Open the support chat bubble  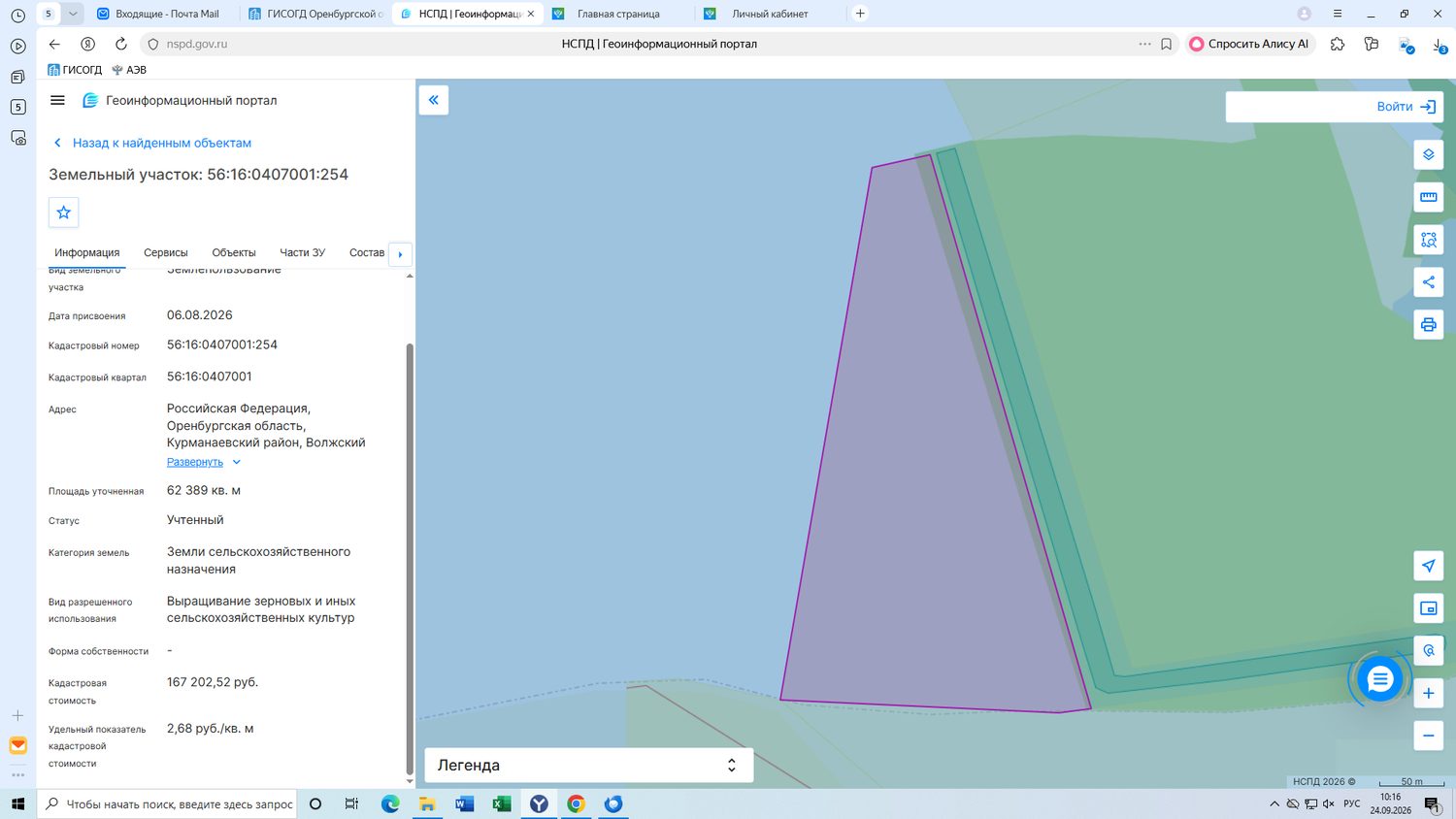click(x=1379, y=679)
